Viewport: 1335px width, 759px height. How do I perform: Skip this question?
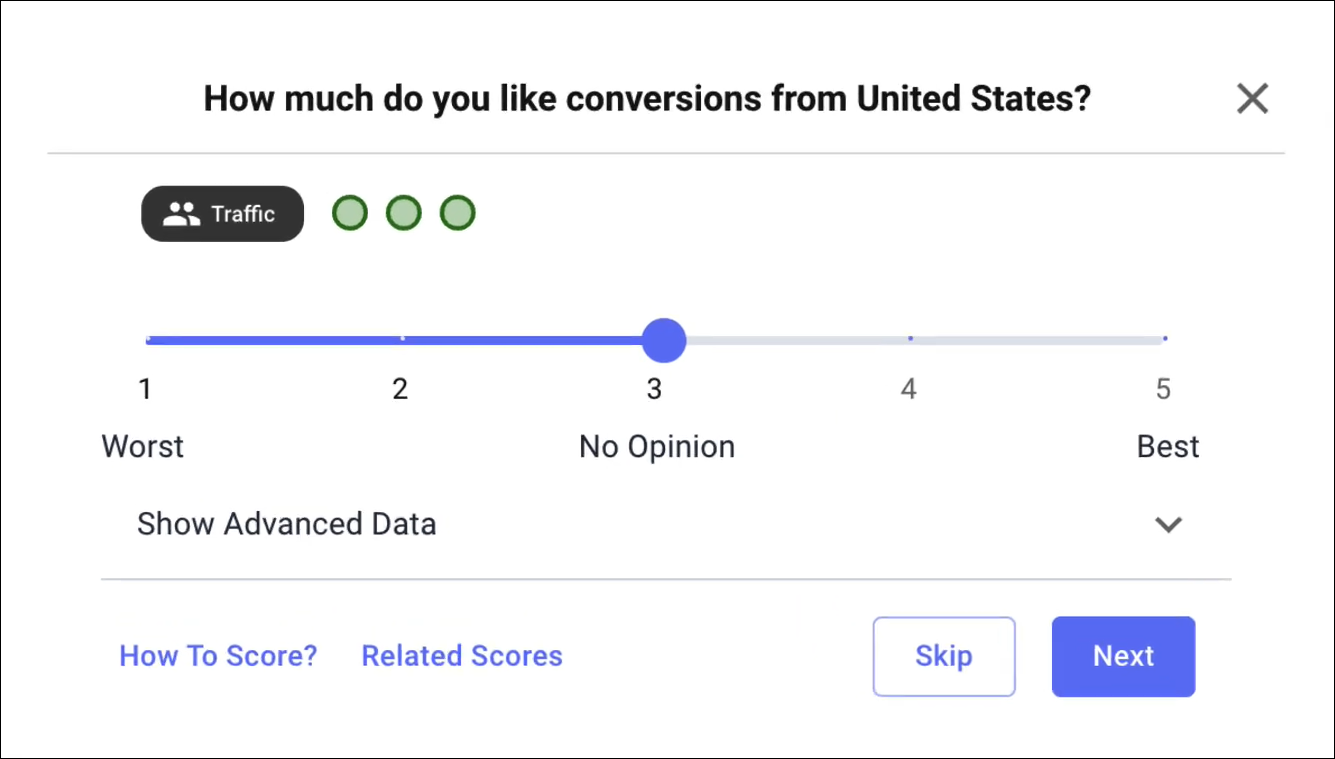point(944,656)
